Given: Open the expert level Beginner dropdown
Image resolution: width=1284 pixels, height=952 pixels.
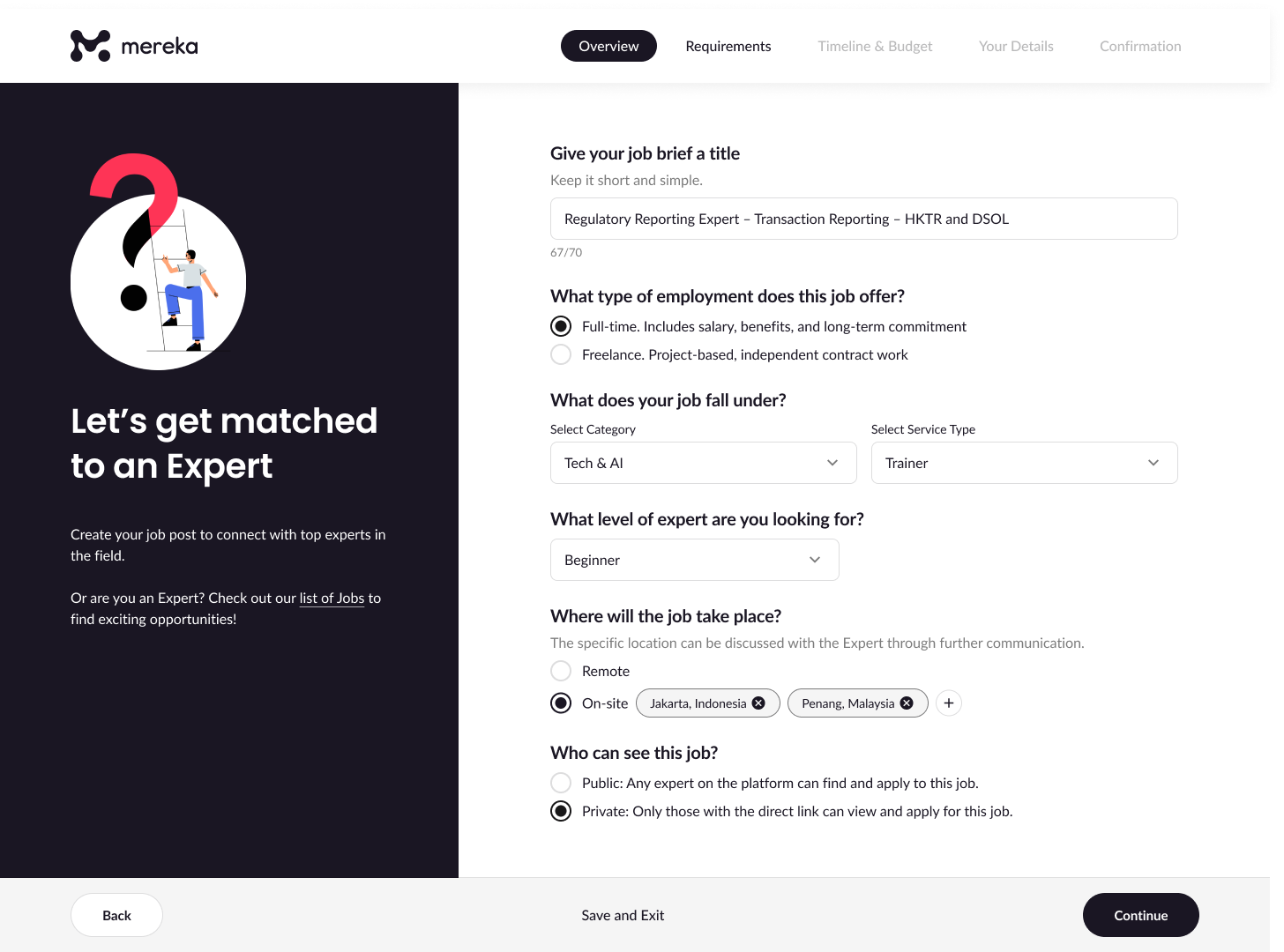Looking at the screenshot, I should point(694,560).
